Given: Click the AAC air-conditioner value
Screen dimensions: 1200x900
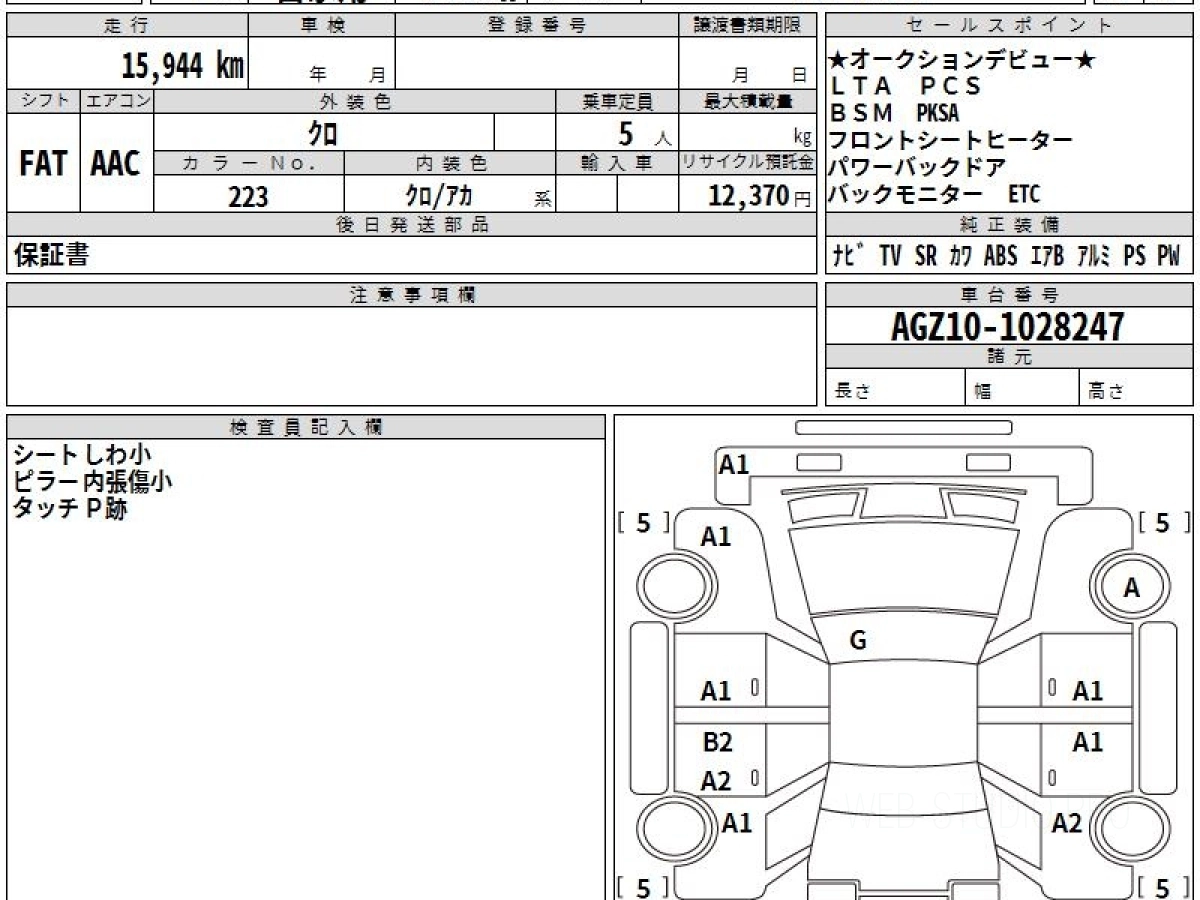Looking at the screenshot, I should [117, 164].
